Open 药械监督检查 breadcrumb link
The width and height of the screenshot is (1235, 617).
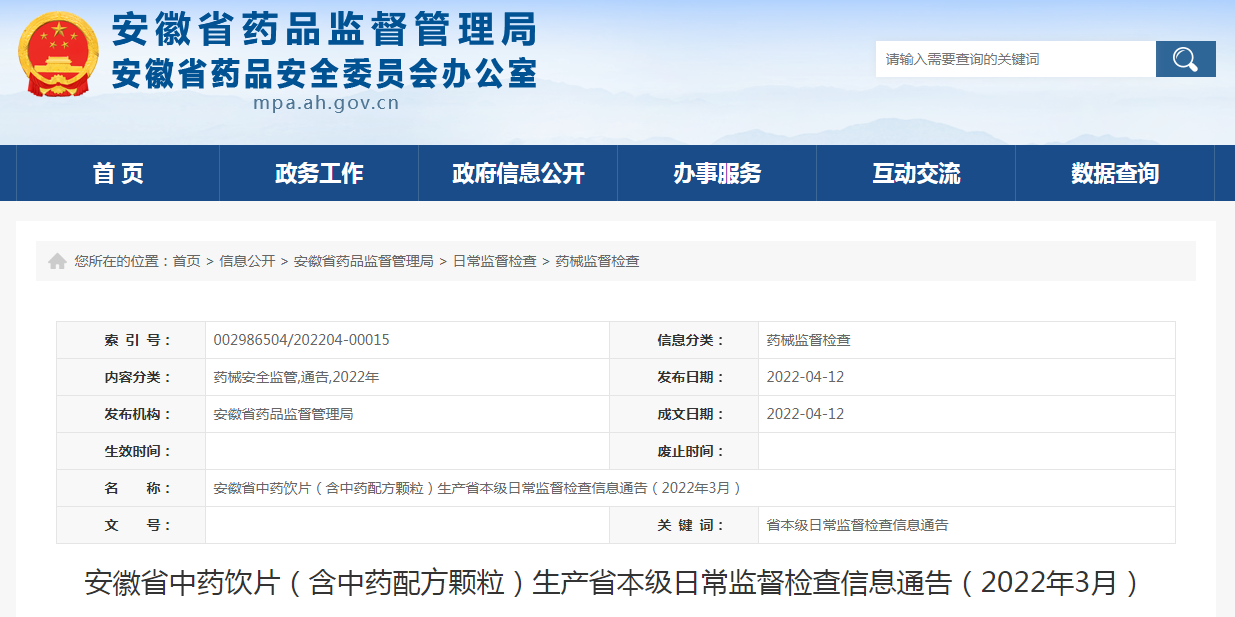pos(597,261)
